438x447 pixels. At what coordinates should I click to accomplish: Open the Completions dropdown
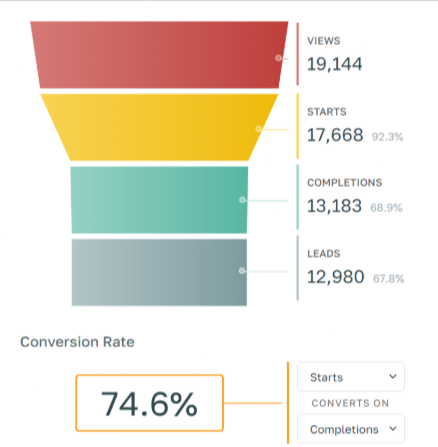pos(351,429)
